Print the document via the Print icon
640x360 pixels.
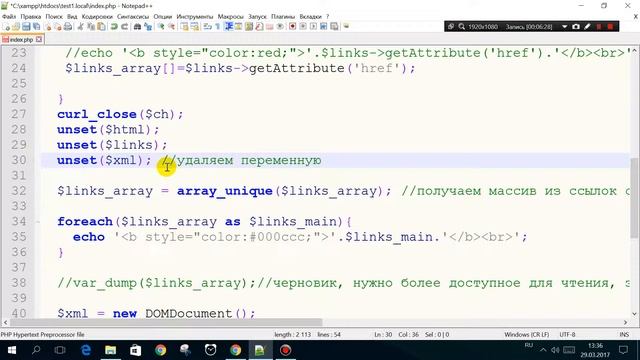68,27
